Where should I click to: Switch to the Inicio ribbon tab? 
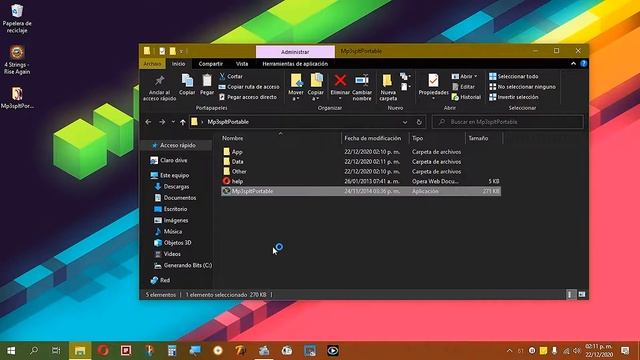tap(178, 64)
